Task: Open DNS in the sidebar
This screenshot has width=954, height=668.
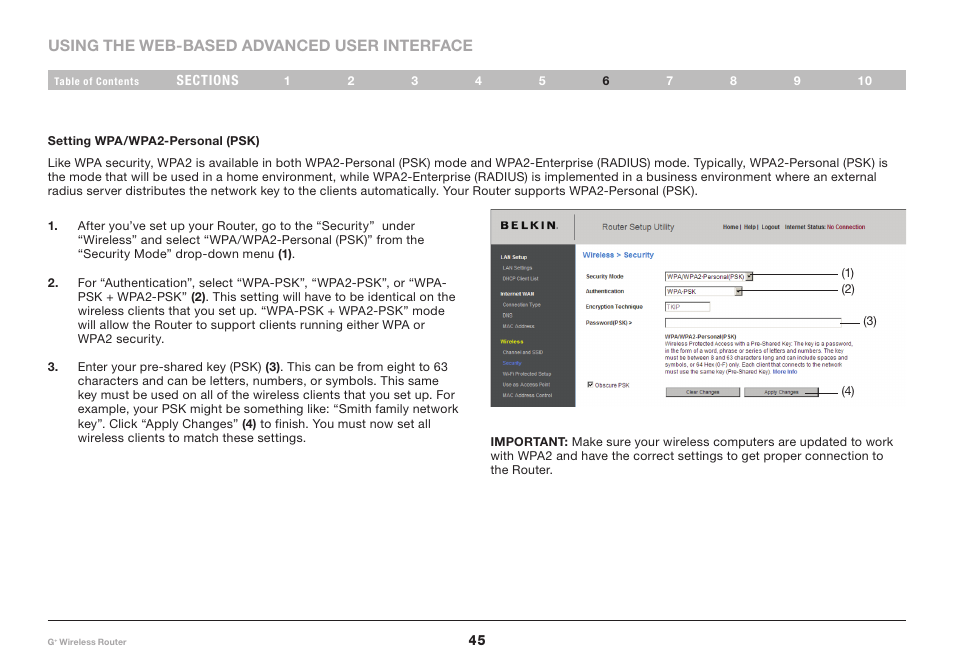Action: click(x=507, y=316)
